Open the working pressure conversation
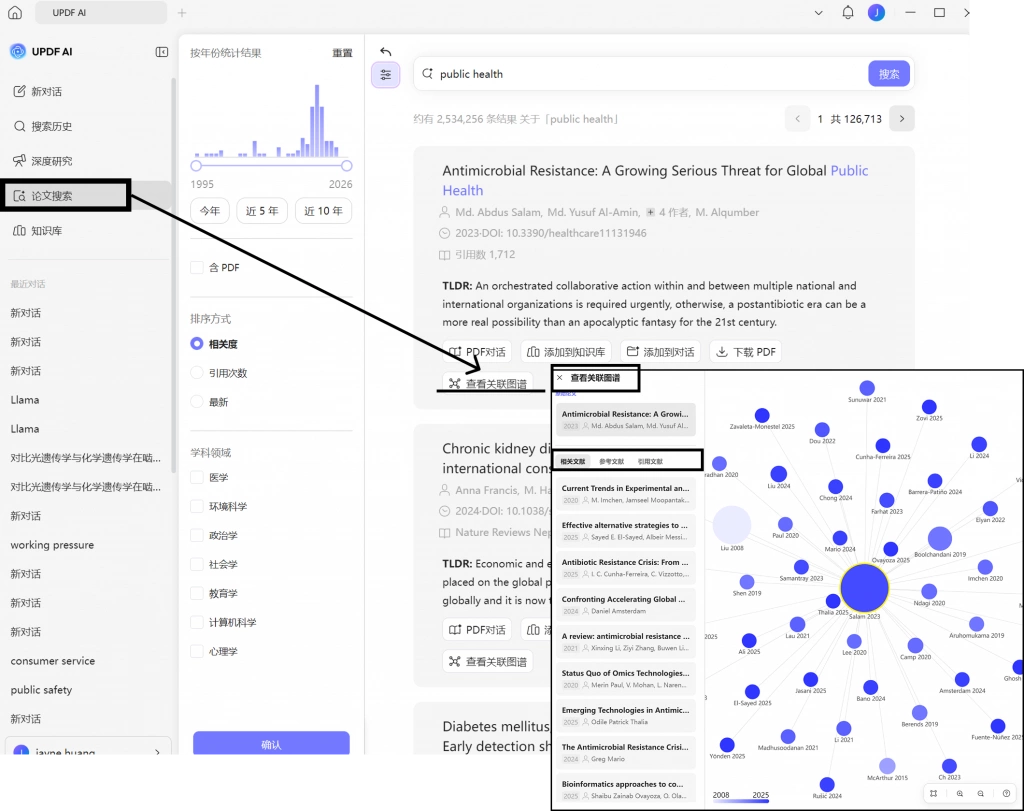 point(52,545)
